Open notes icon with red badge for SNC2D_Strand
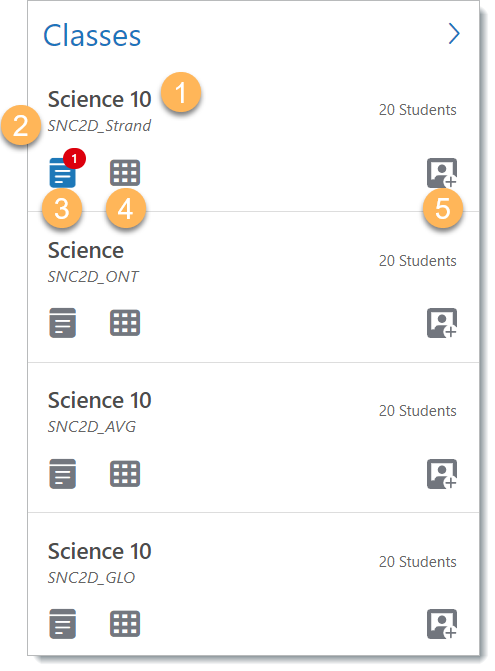The height and width of the screenshot is (671, 495). coord(62,173)
